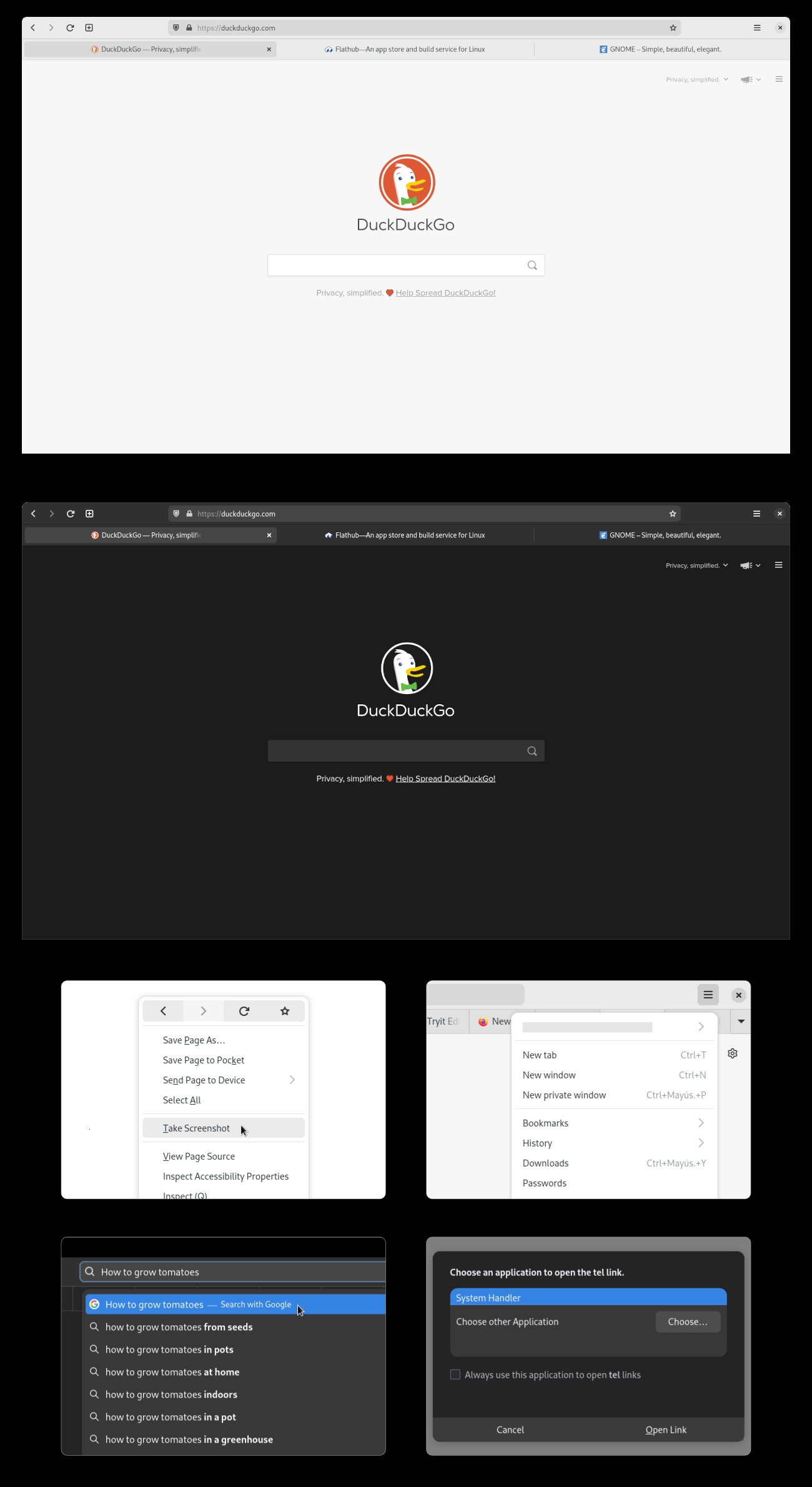Viewport: 812px width, 1487px height.
Task: Go forward in the light browser window
Action: click(51, 27)
